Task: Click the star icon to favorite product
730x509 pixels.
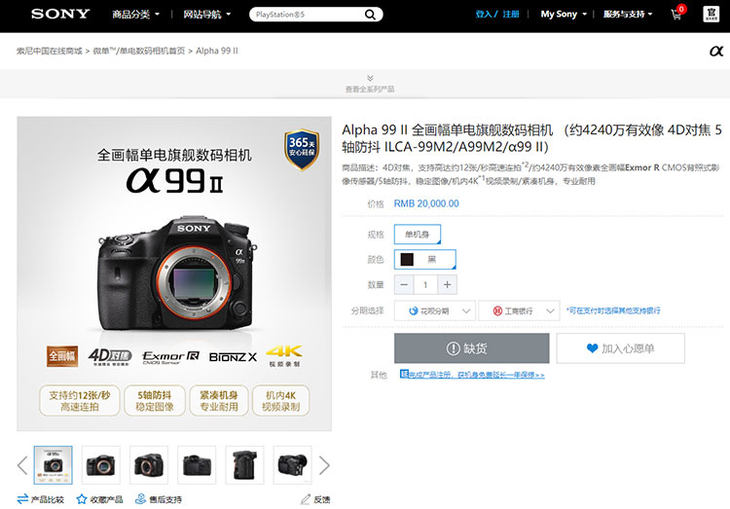Action: [x=85, y=498]
